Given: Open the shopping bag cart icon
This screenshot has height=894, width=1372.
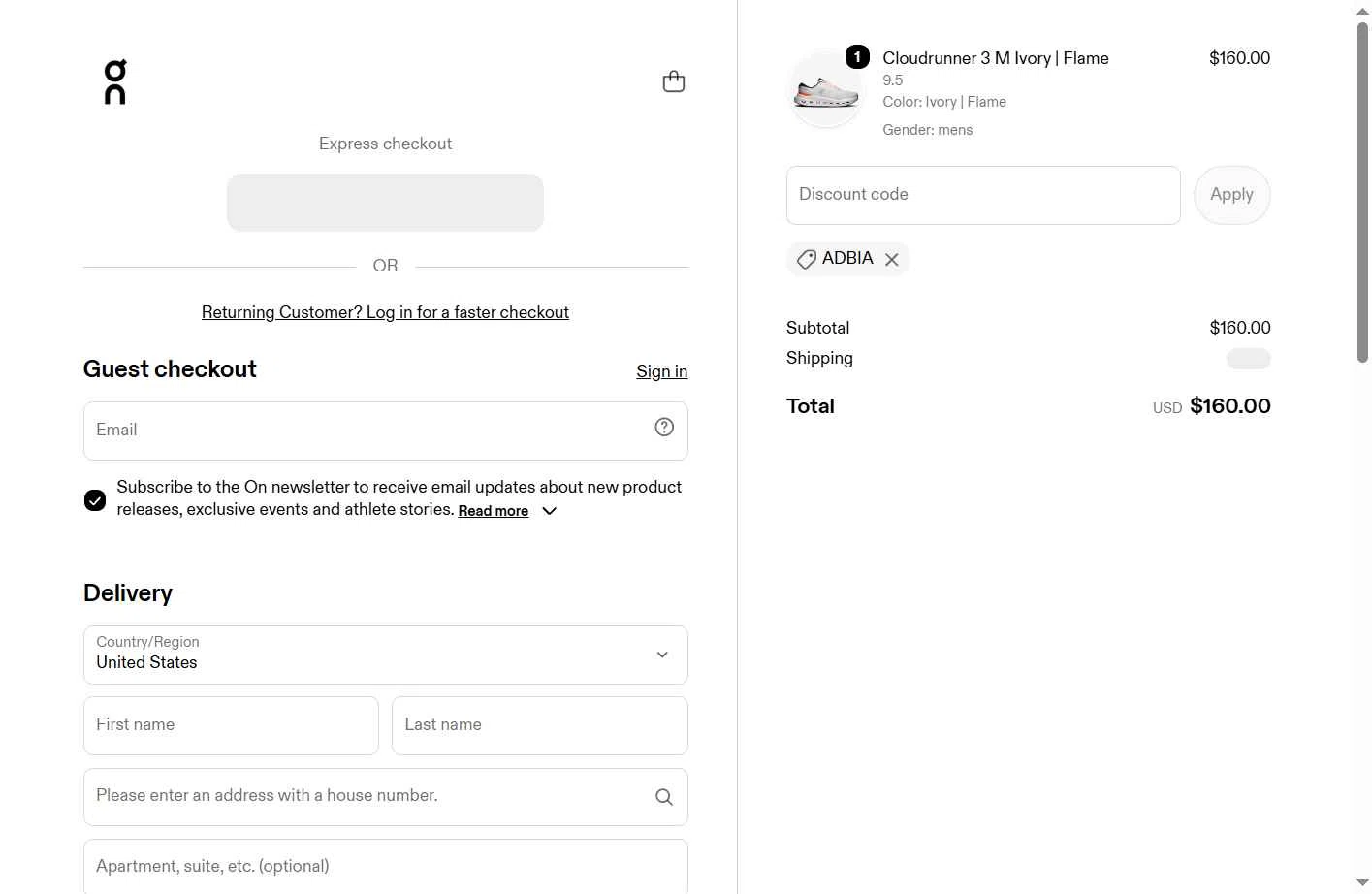Looking at the screenshot, I should pyautogui.click(x=674, y=81).
